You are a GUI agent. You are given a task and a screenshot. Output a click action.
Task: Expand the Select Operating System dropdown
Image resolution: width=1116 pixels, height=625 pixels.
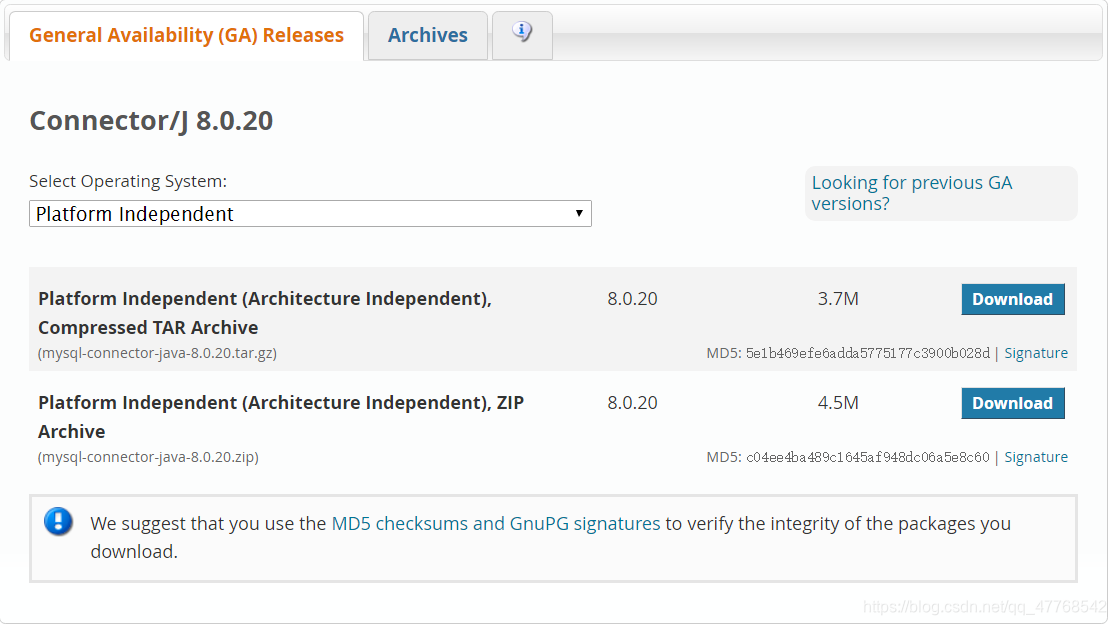310,214
